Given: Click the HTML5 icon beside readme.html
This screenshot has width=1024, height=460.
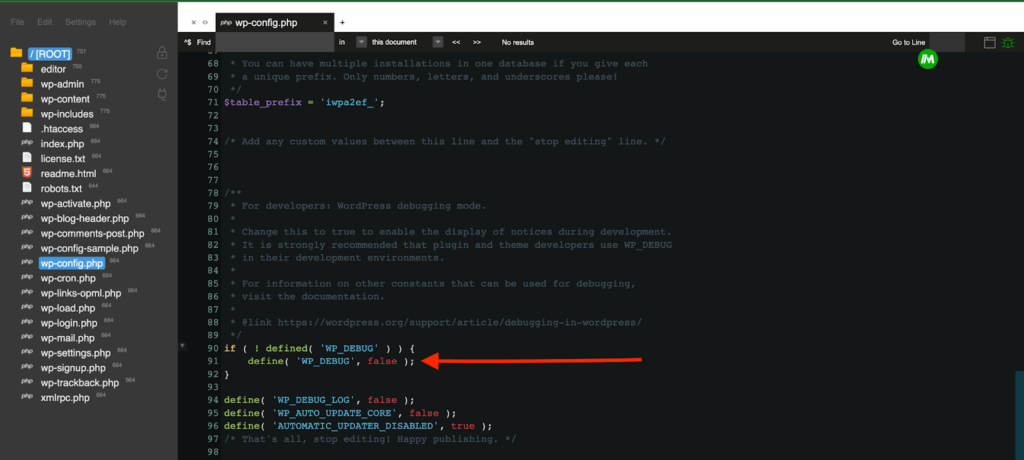Looking at the screenshot, I should click(x=27, y=173).
